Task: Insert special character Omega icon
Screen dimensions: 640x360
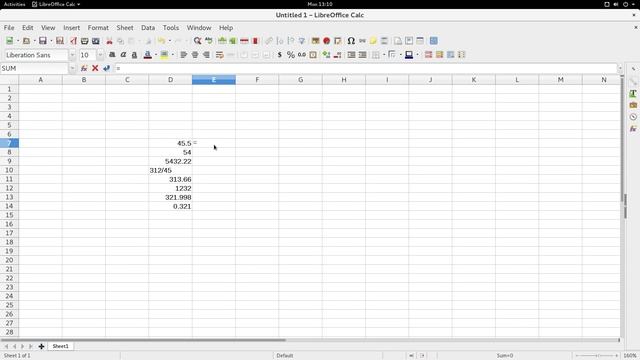Action: point(351,41)
